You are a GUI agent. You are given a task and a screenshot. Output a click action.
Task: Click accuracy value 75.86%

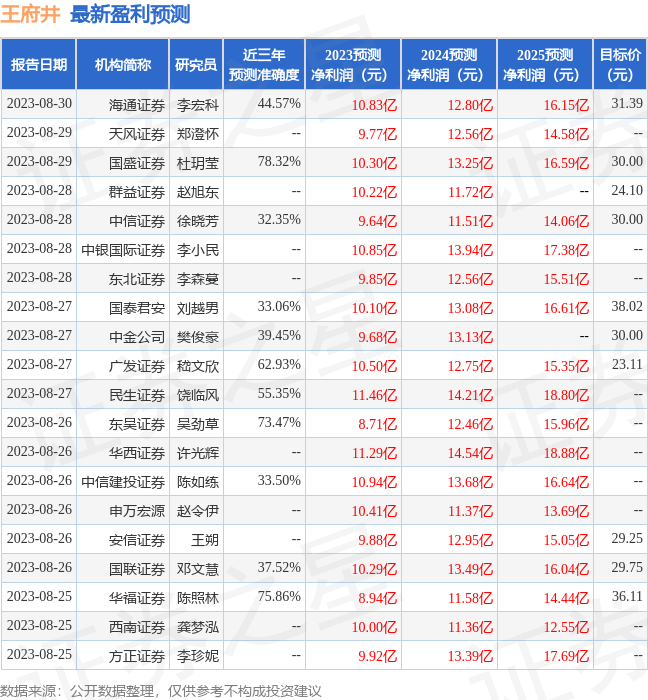pos(279,597)
